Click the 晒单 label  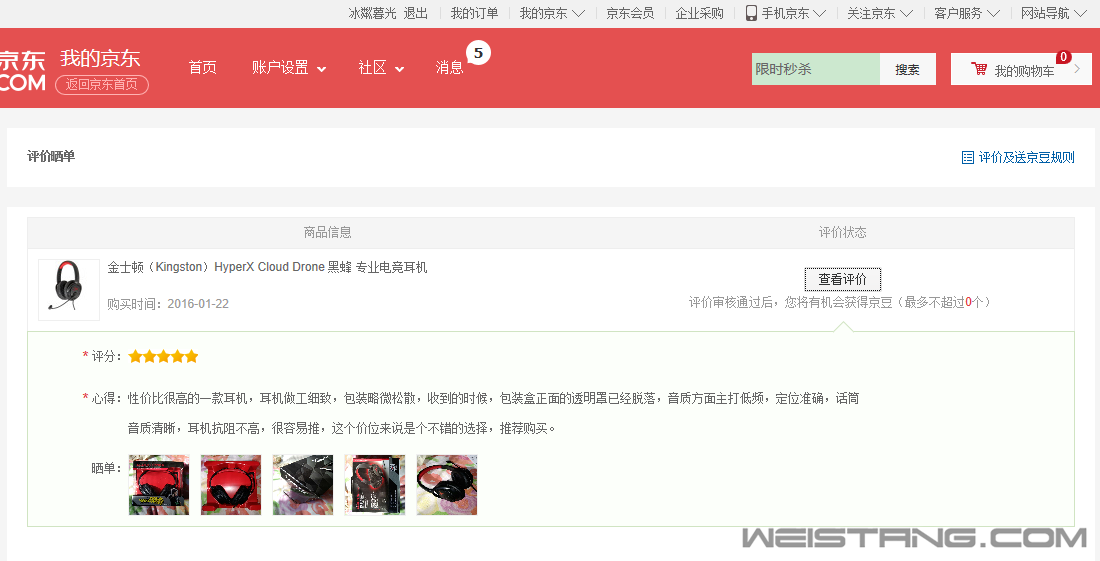pyautogui.click(x=107, y=468)
